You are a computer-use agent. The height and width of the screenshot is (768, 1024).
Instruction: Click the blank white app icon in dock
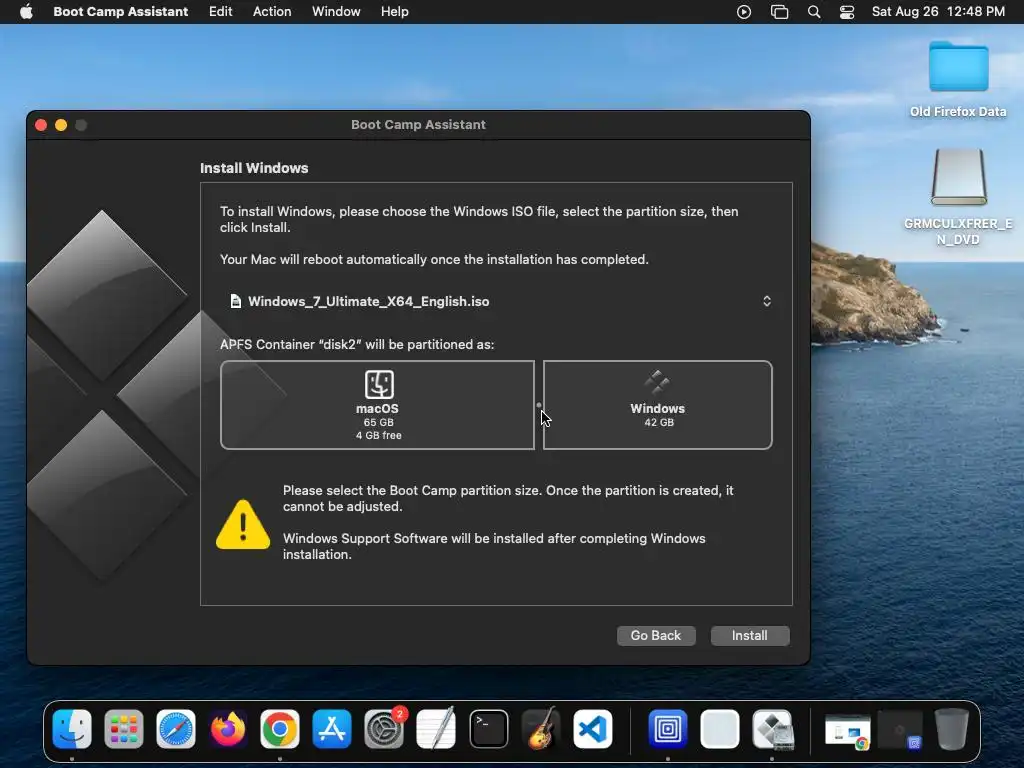pyautogui.click(x=720, y=729)
